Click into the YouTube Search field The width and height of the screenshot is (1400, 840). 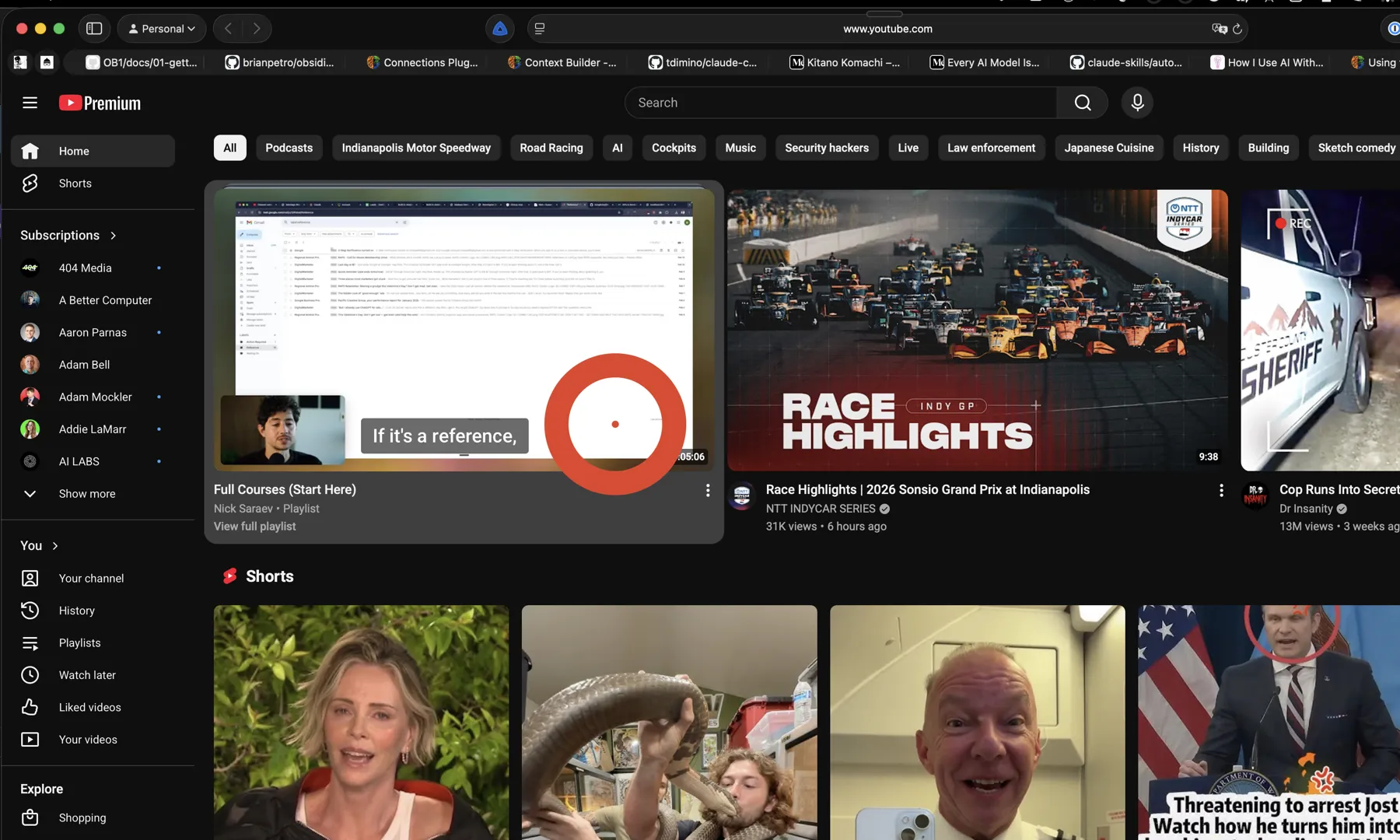pyautogui.click(x=841, y=103)
